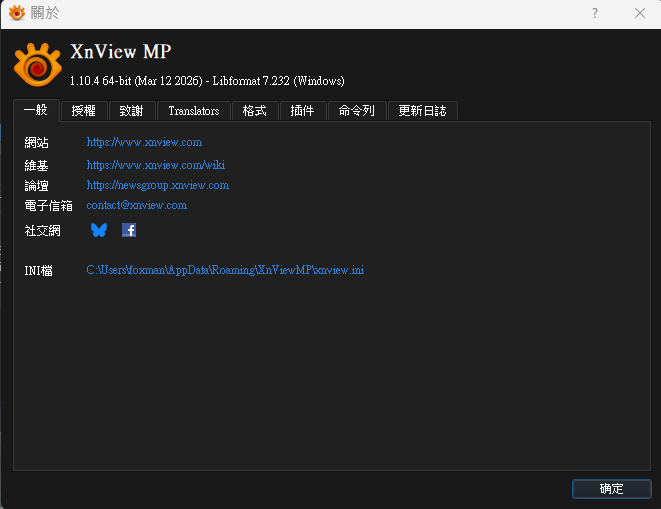The image size is (661, 509).
Task: Open the Bluesky butterfly social icon
Action: point(99,230)
